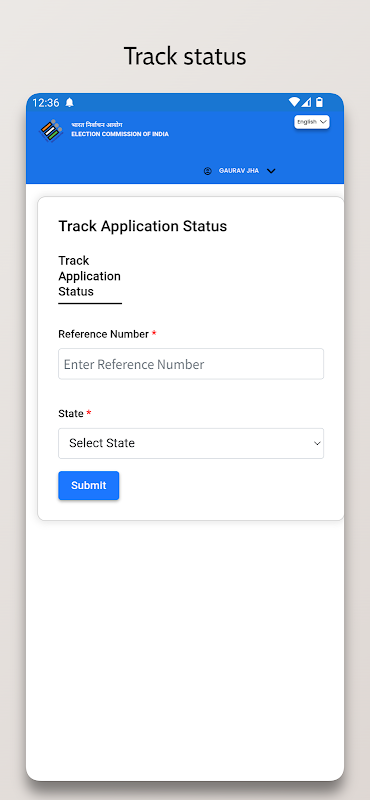Tap the Track Application Status heading
Image resolution: width=370 pixels, height=800 pixels.
(142, 226)
